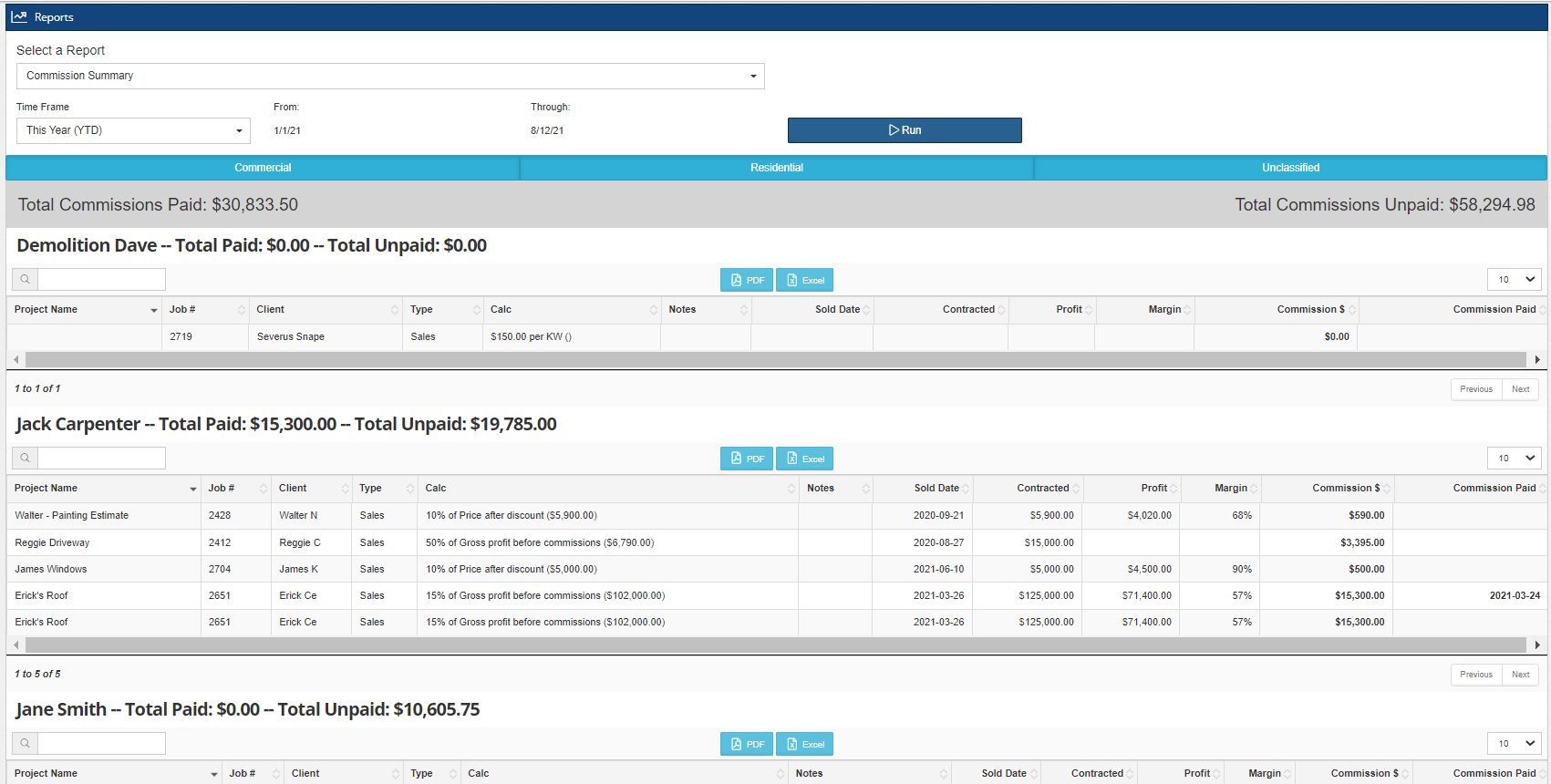Sort Demolition Dave table by Contracted

[940, 310]
